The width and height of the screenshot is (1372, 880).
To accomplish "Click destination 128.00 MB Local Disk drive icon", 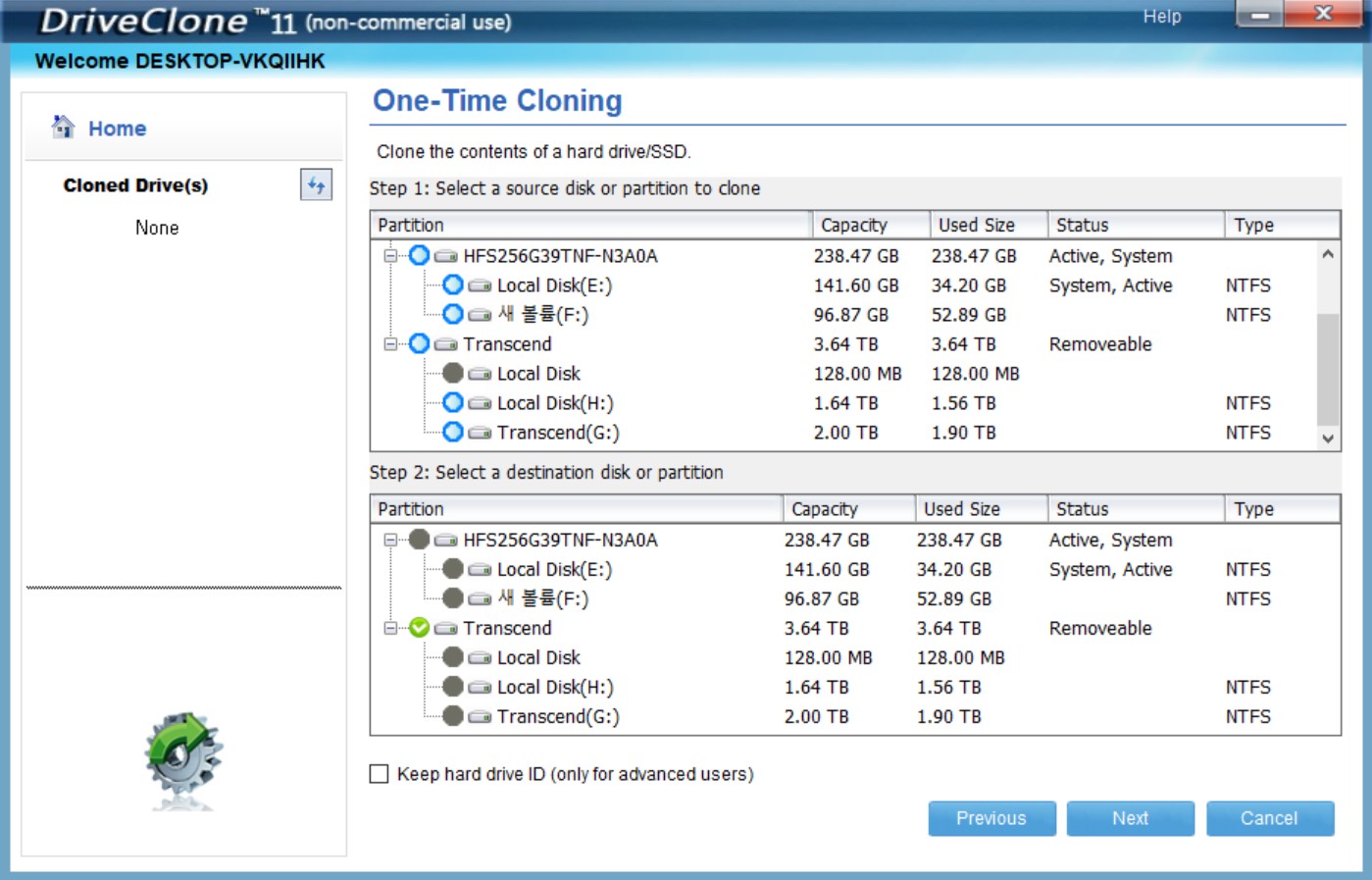I will pos(480,658).
